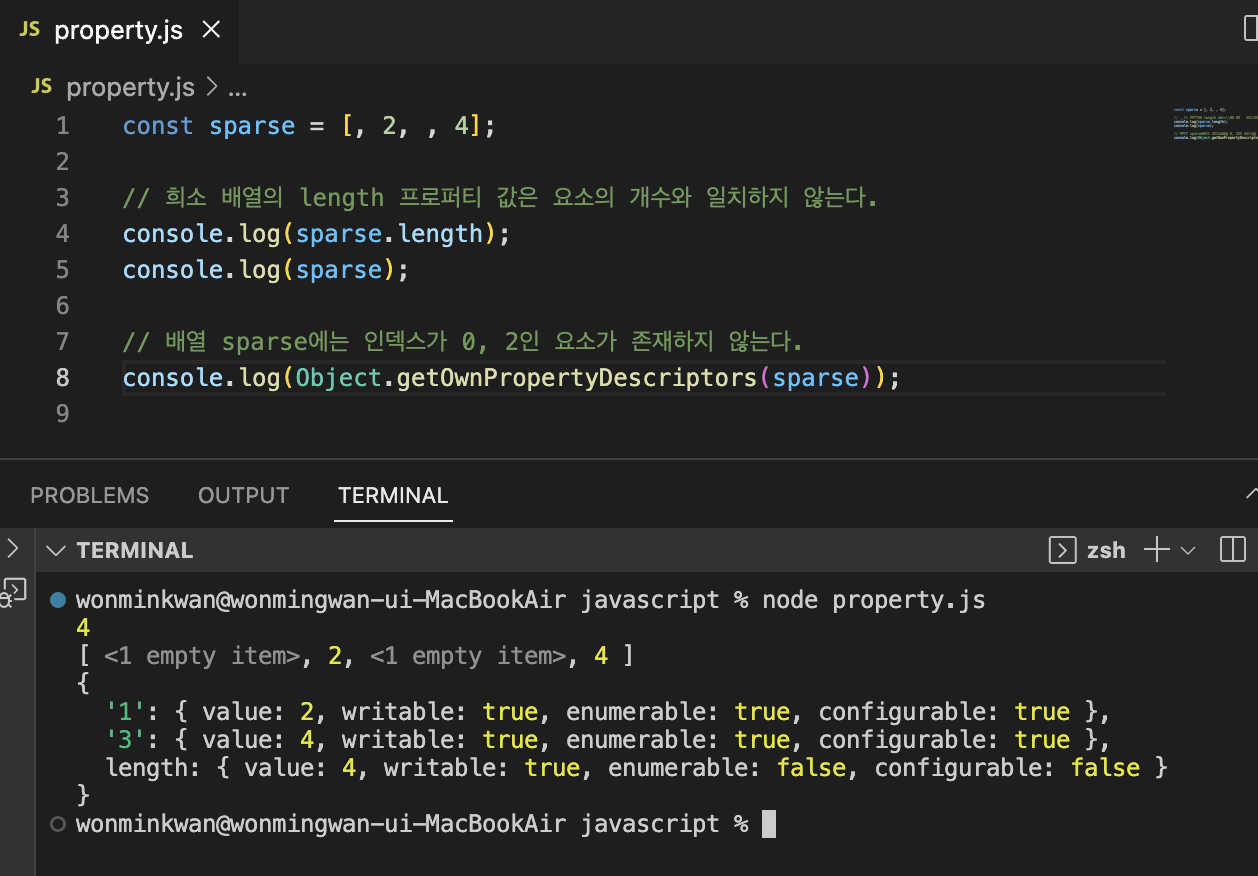The width and height of the screenshot is (1258, 876).
Task: Click 'getOwnPropertyDescriptors' method on line 8
Action: 577,378
